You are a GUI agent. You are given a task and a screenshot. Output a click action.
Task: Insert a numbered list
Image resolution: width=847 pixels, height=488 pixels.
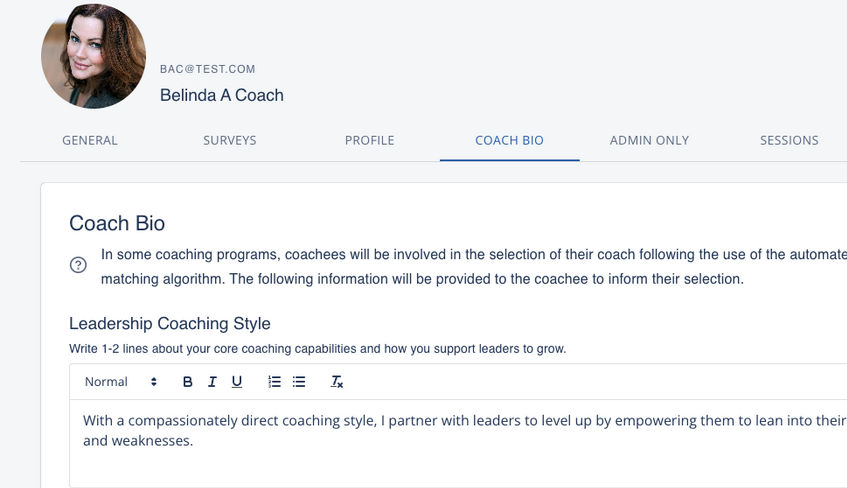[x=275, y=382]
